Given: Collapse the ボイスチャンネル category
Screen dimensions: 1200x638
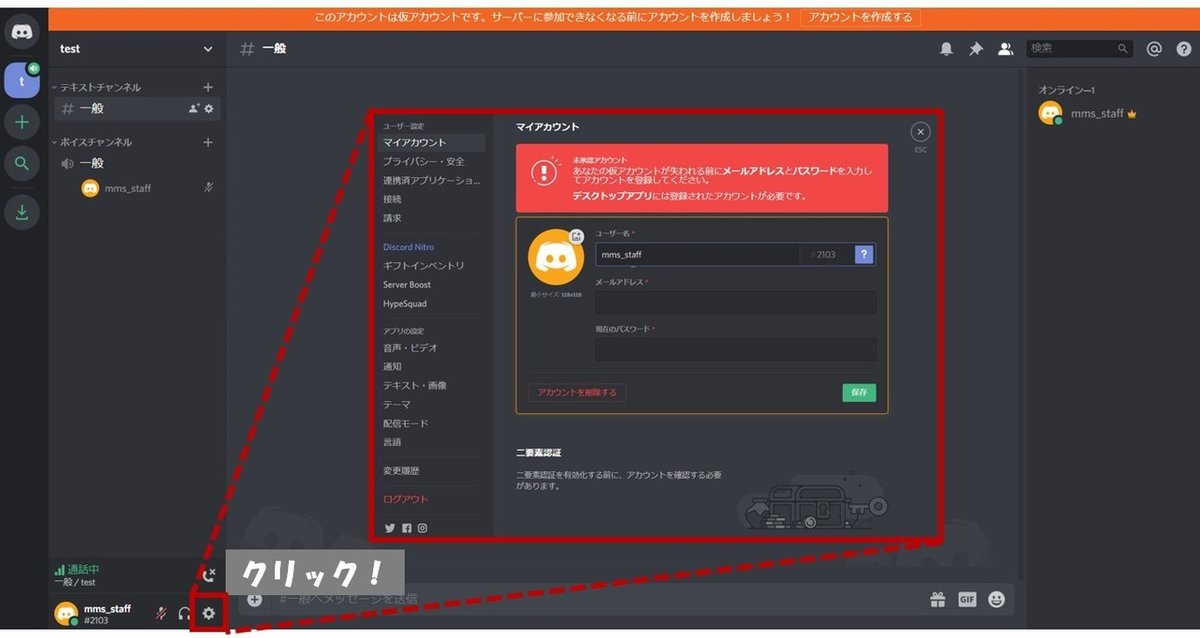Looking at the screenshot, I should [95, 141].
